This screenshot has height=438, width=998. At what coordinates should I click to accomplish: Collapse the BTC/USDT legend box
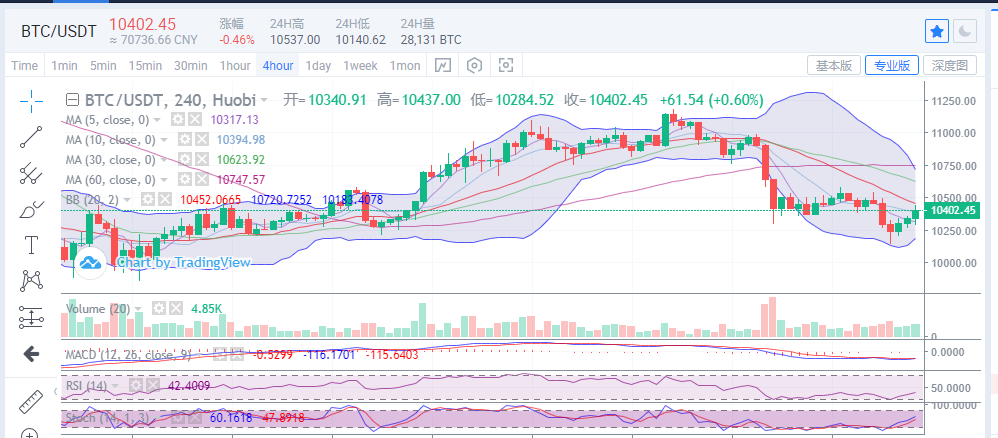pyautogui.click(x=72, y=100)
